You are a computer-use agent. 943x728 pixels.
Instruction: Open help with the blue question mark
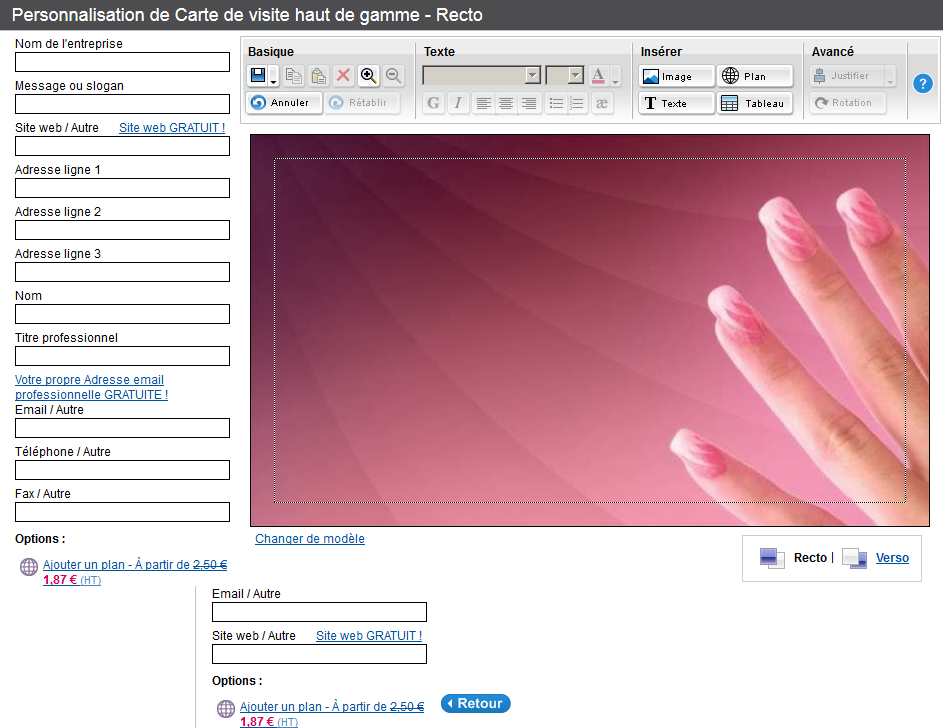tap(922, 84)
